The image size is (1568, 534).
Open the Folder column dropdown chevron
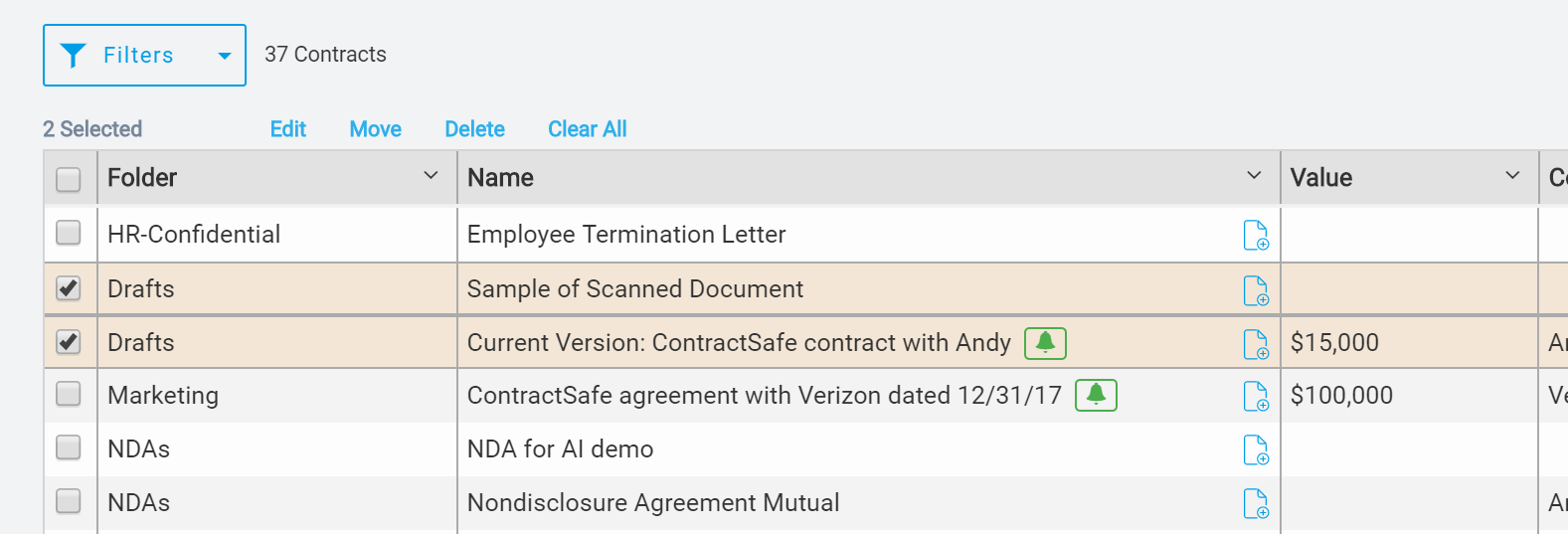(431, 175)
